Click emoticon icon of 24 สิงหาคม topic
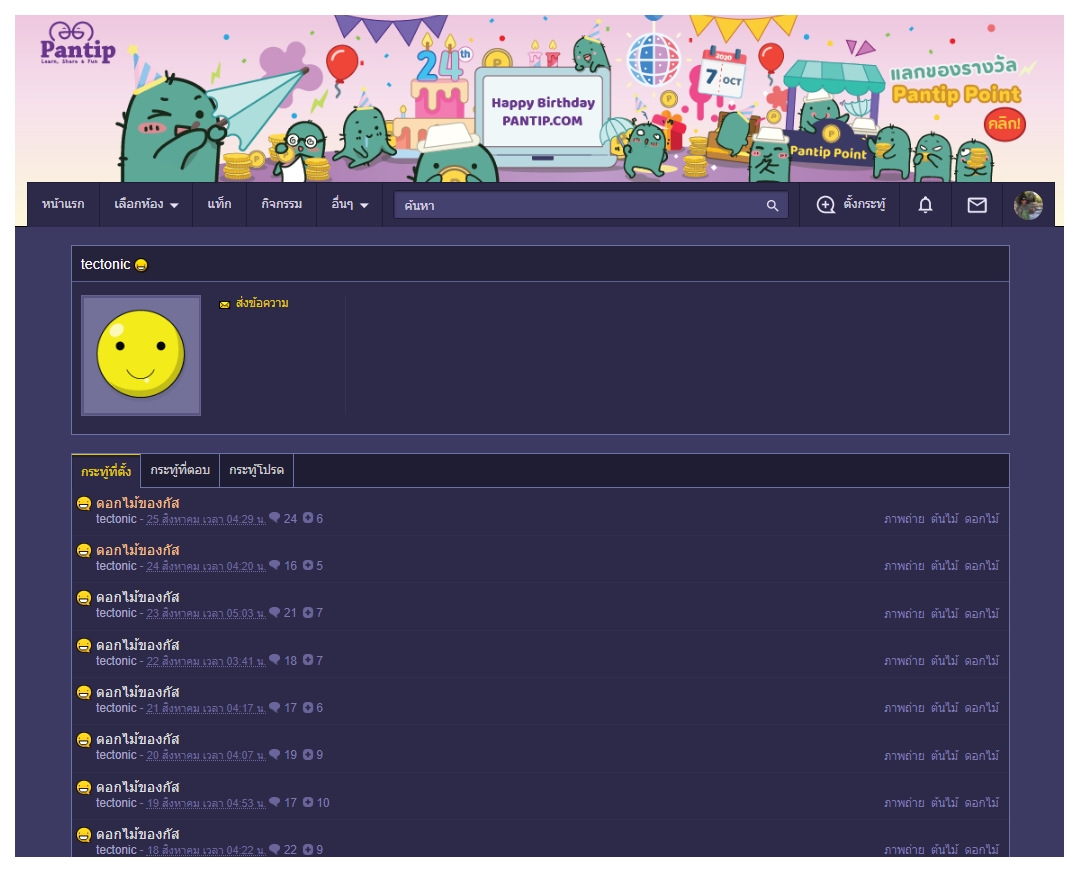The image size is (1079, 872). tap(84, 551)
